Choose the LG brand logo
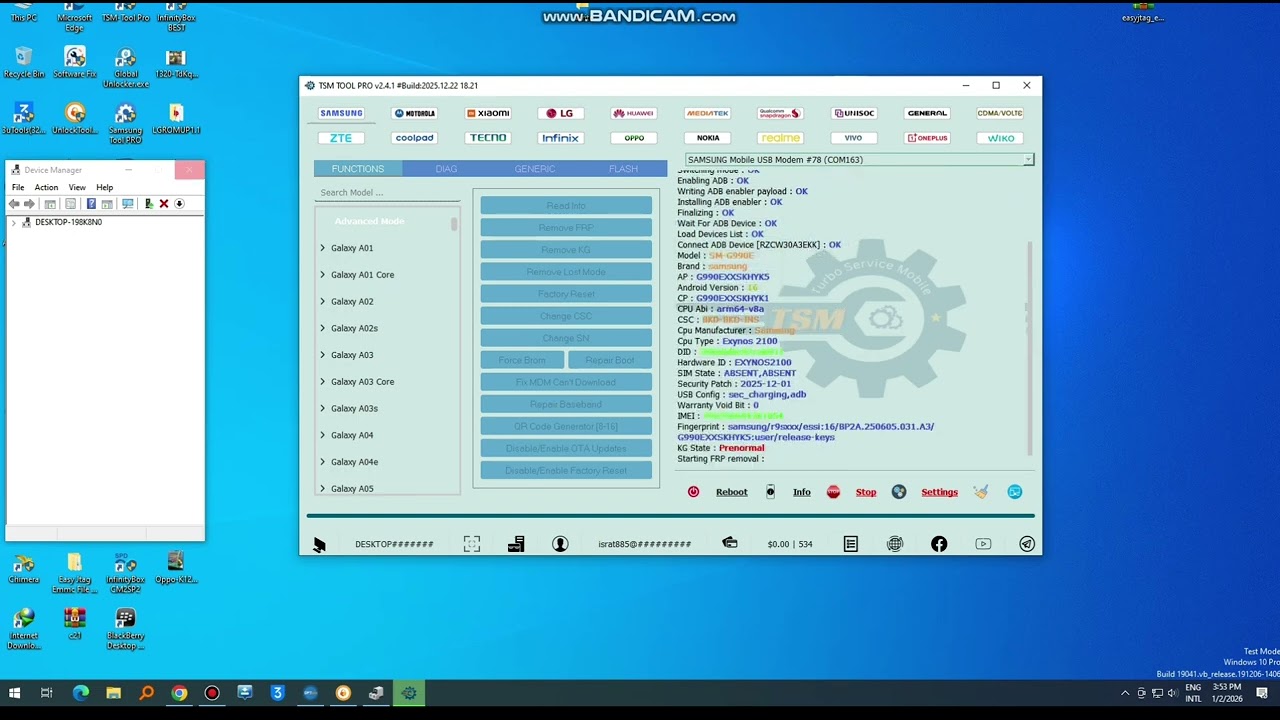 [x=560, y=113]
